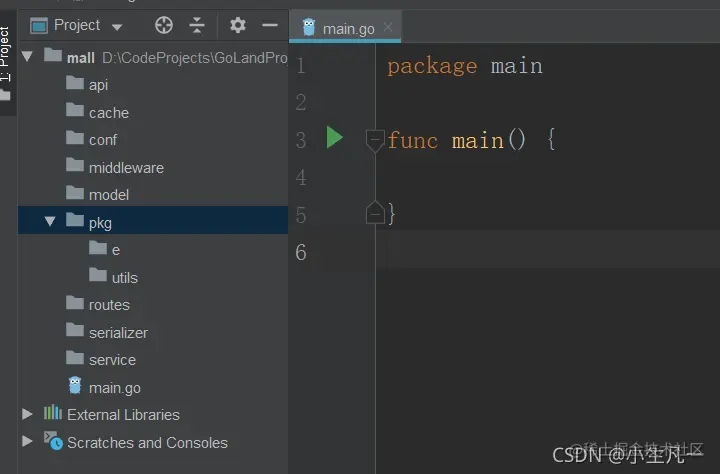
Task: Close the main.go editor tab
Action: [388, 27]
